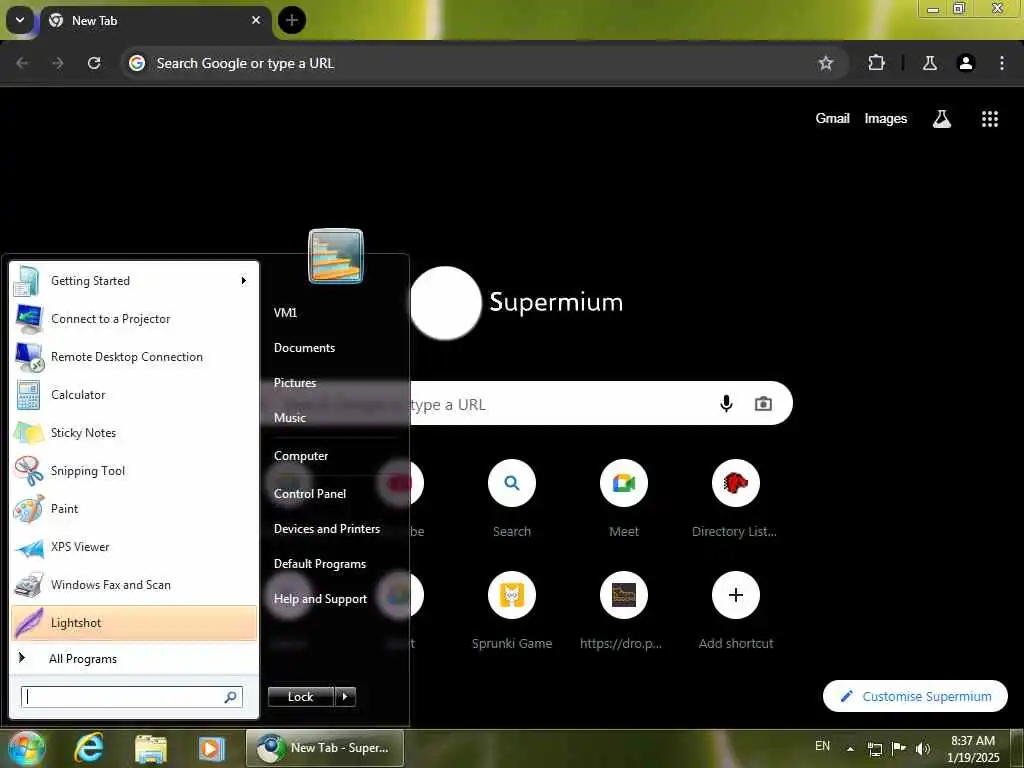Open the VM1 user folder
Image resolution: width=1024 pixels, height=768 pixels.
[285, 313]
